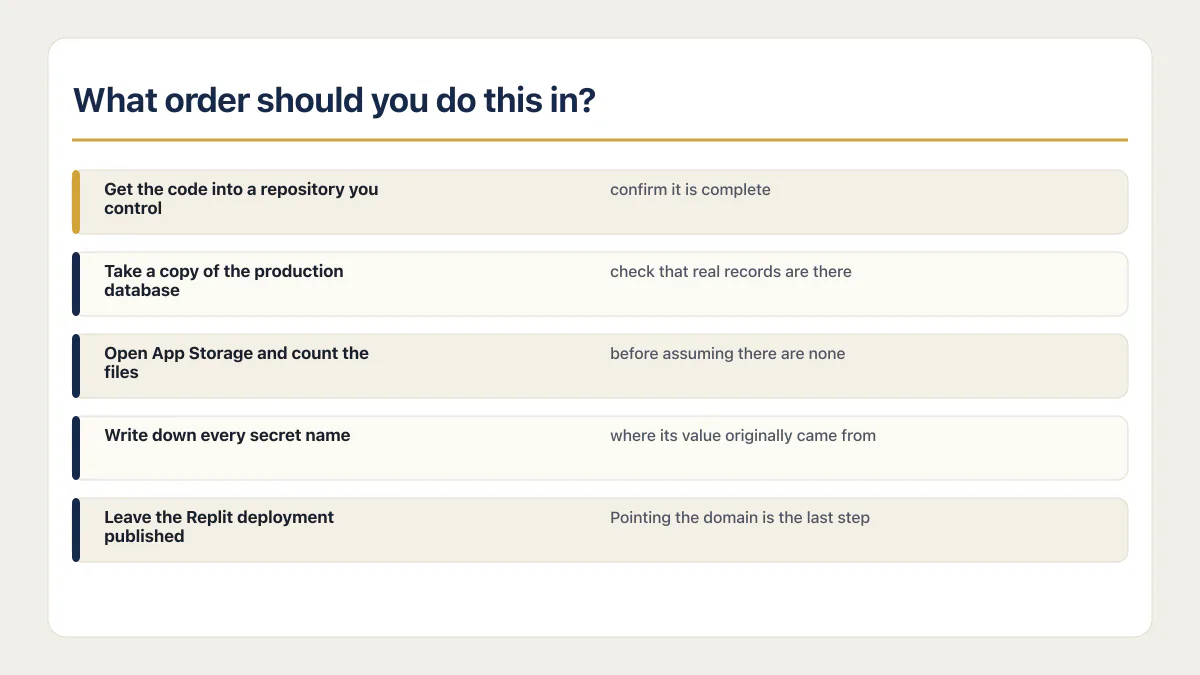Image resolution: width=1200 pixels, height=675 pixels.
Task: Click 'confirm it is complete' text
Action: 690,190
